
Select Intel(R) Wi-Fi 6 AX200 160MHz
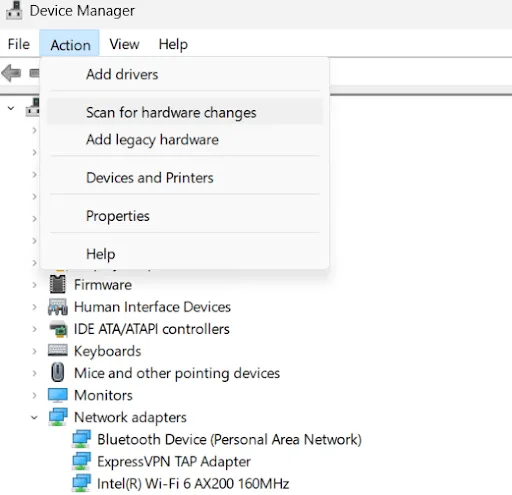coord(193,483)
